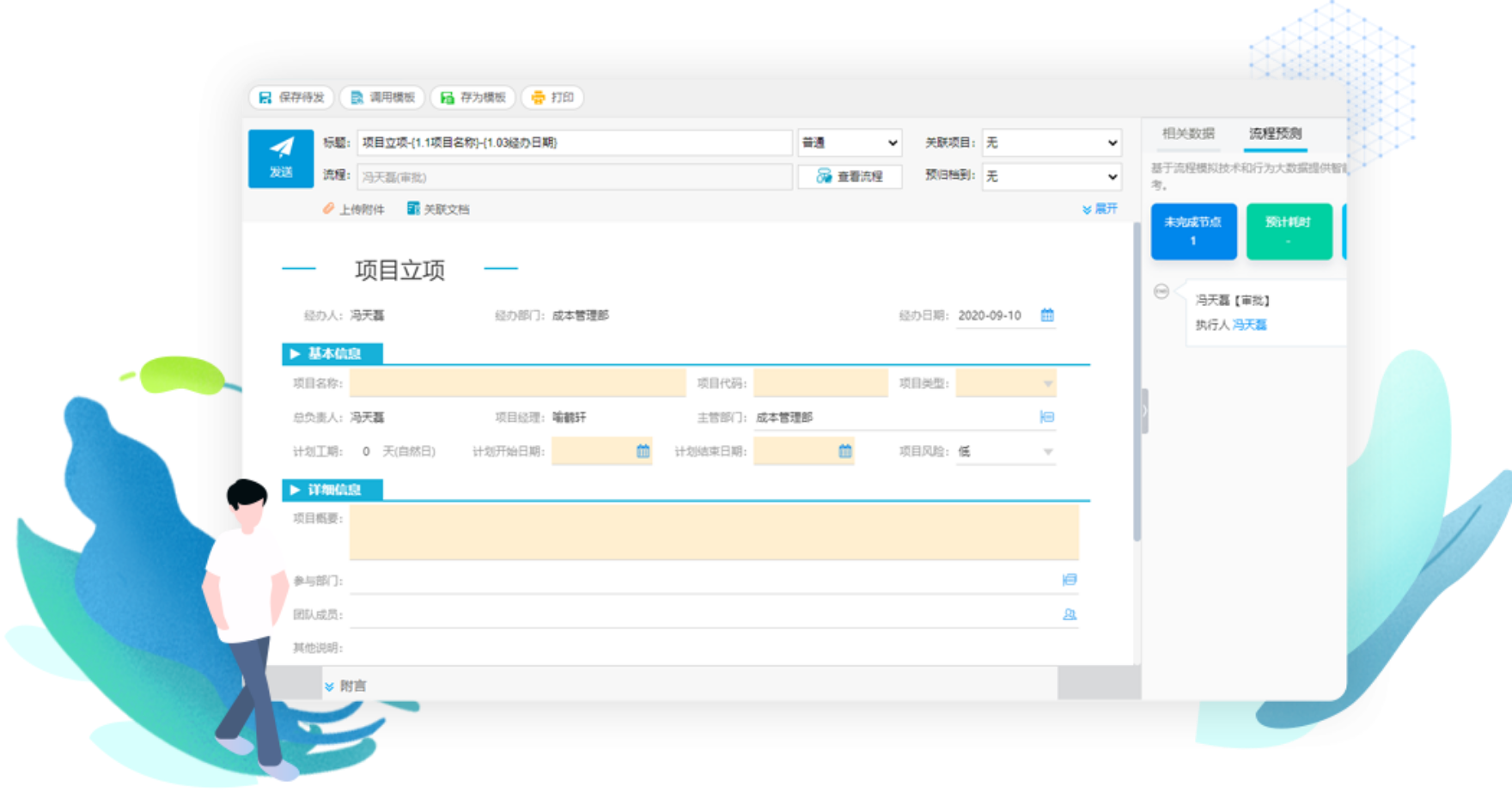Image resolution: width=1512 pixels, height=799 pixels.
Task: Click 存为模板 toolbar button
Action: [x=473, y=97]
